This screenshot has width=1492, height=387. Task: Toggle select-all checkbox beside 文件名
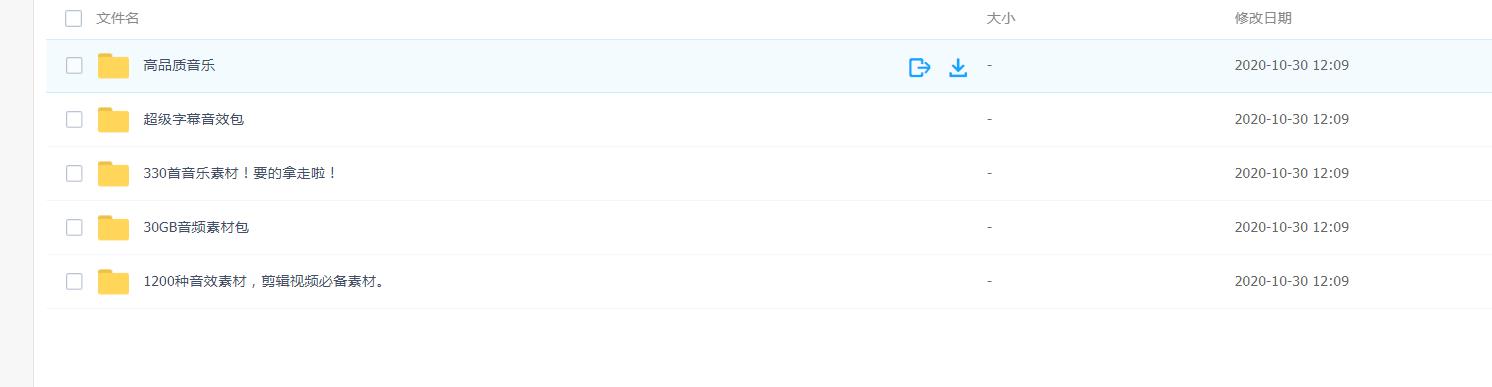pyautogui.click(x=73, y=18)
